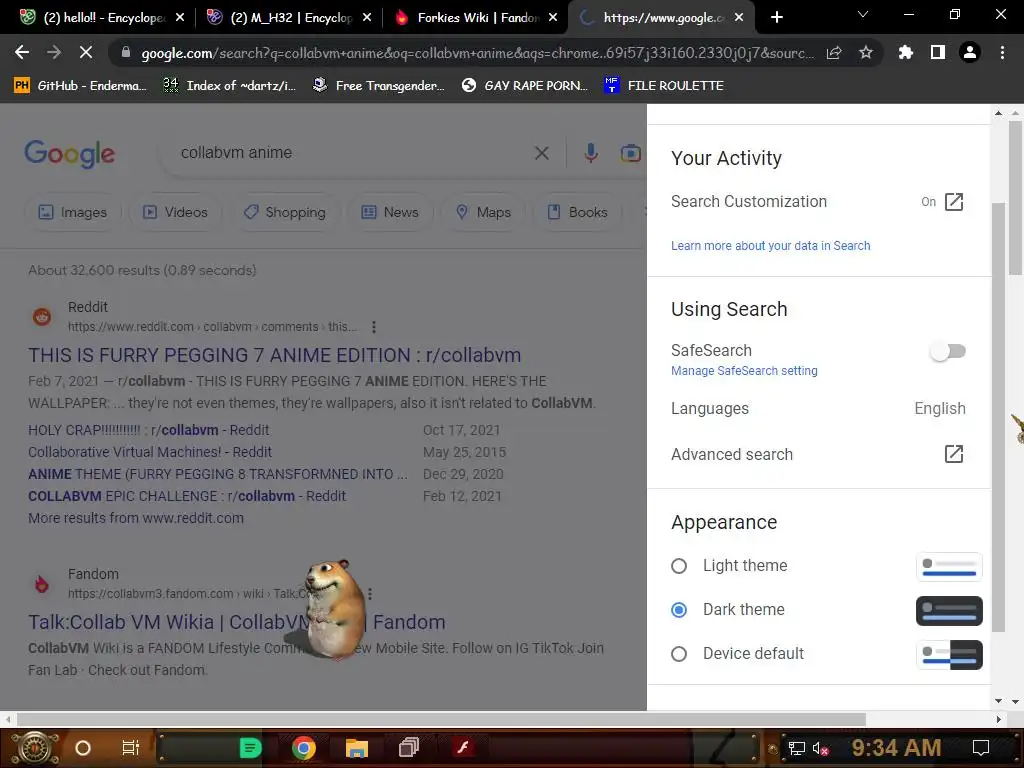Open the Chrome profile avatar
This screenshot has height=768, width=1024.
(970, 53)
